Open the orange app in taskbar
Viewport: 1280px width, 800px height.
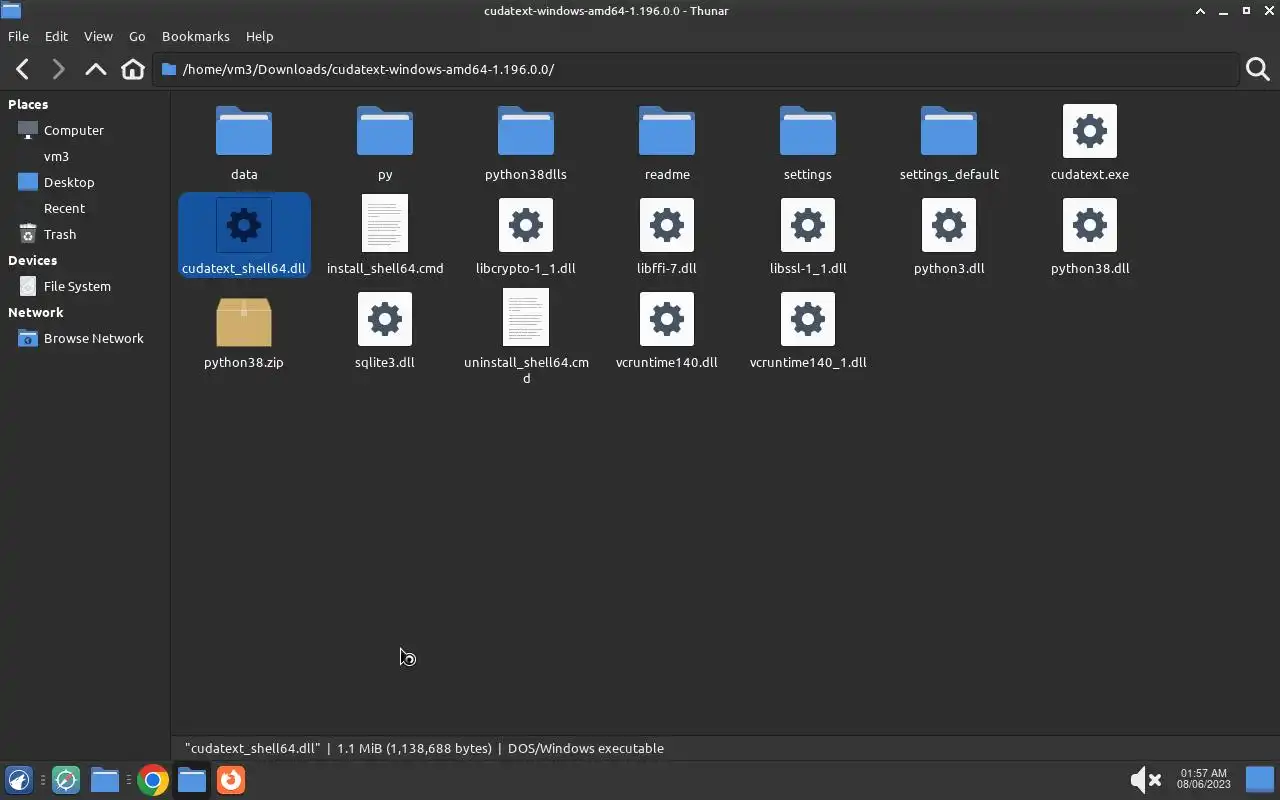click(x=231, y=780)
